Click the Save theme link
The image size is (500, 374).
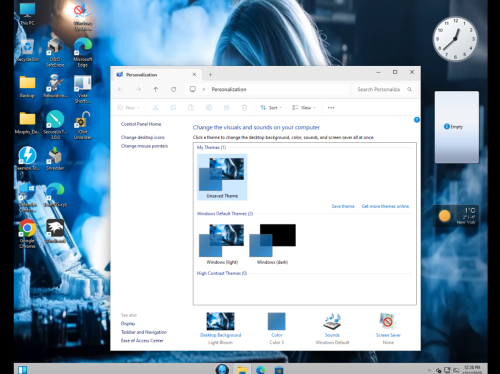[x=343, y=206]
